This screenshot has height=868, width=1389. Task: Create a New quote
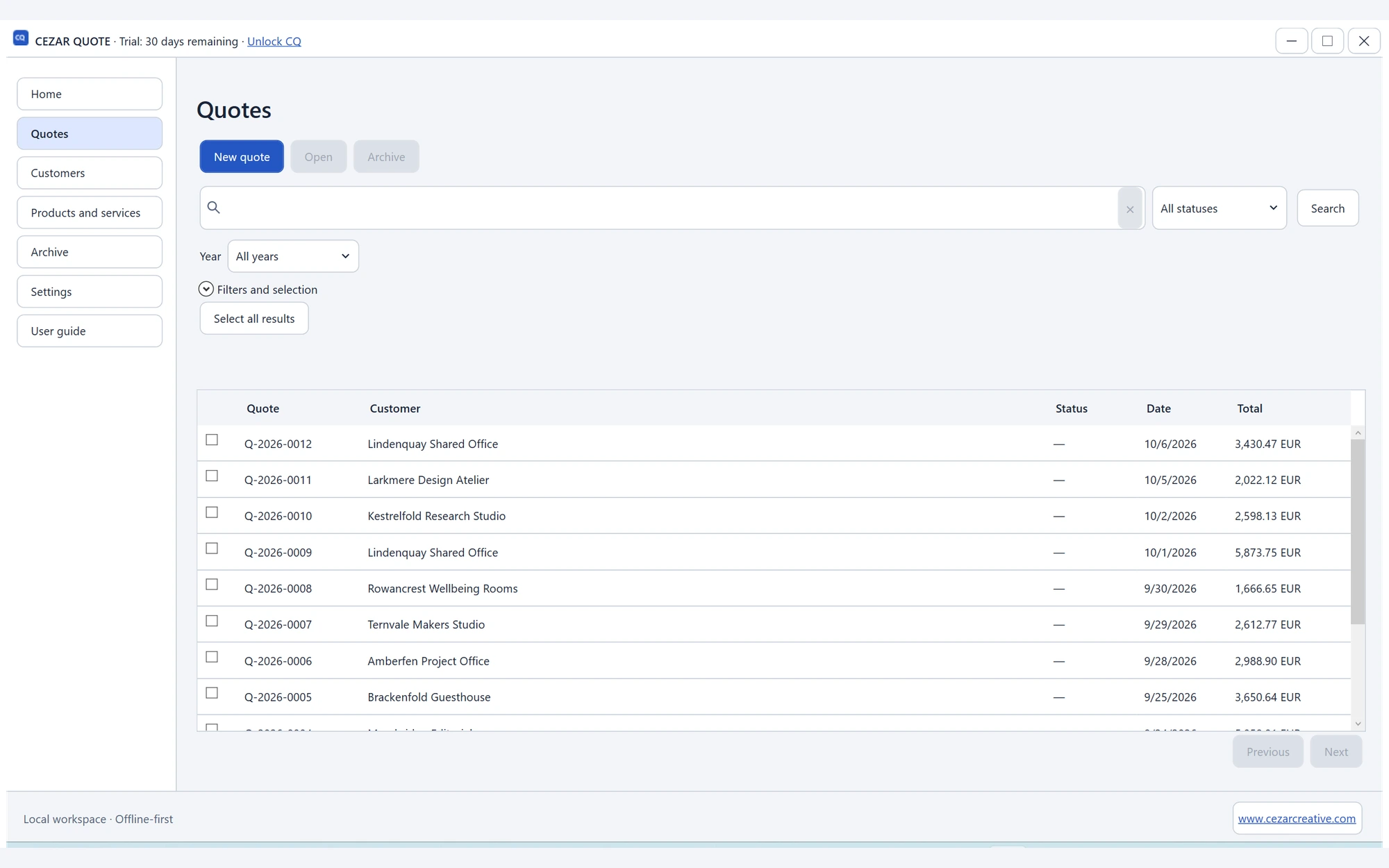pyautogui.click(x=242, y=157)
